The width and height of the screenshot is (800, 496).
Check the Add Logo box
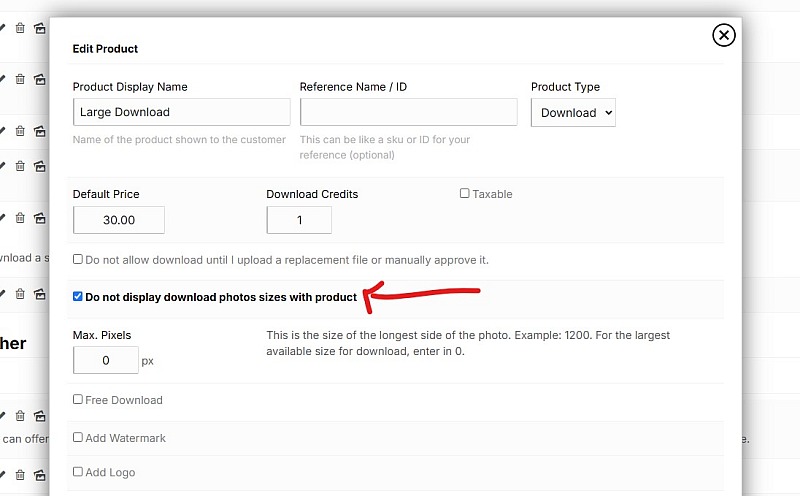tap(78, 472)
